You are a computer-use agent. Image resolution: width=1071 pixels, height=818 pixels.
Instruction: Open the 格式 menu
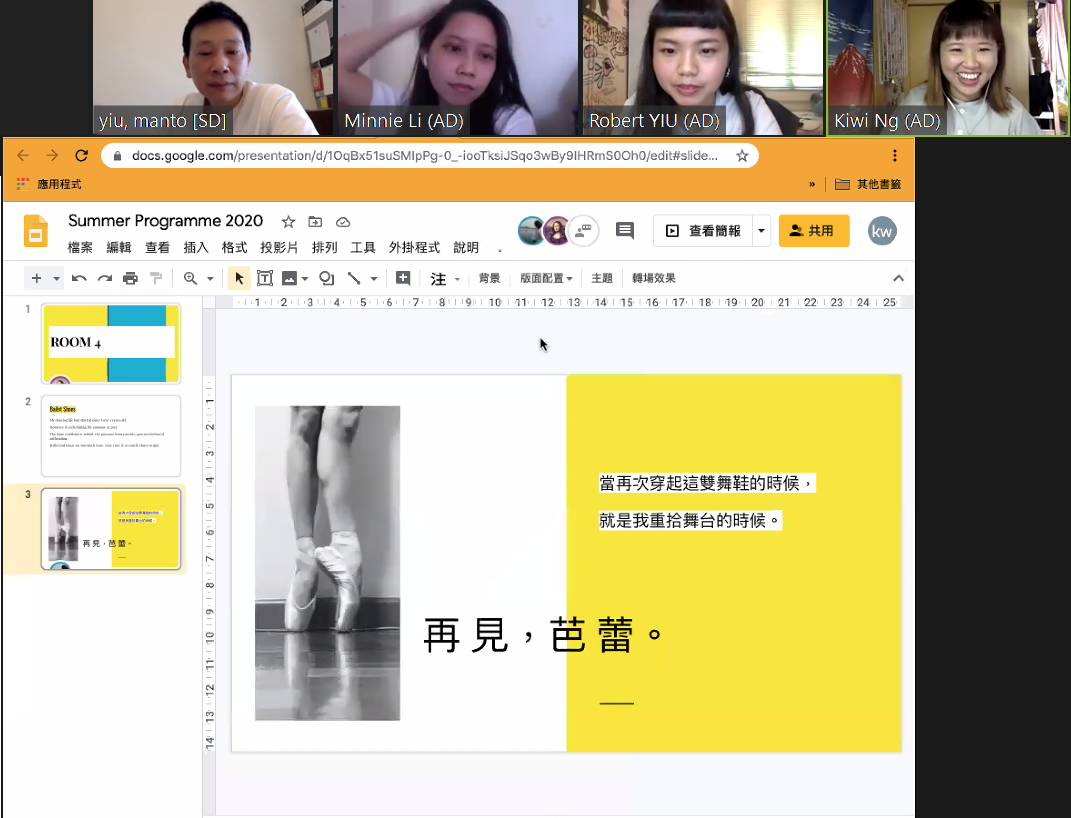point(234,248)
